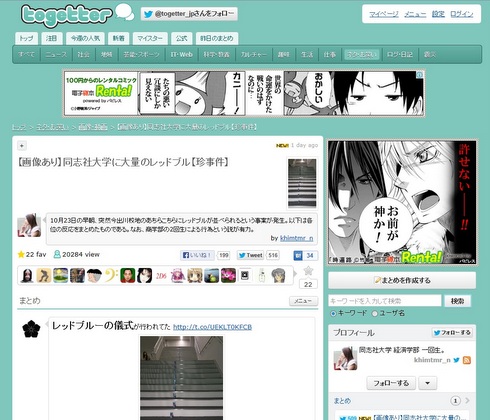Click the Hatena bookmark icon beside 34
The height and width of the screenshot is (420, 490).
tap(298, 255)
